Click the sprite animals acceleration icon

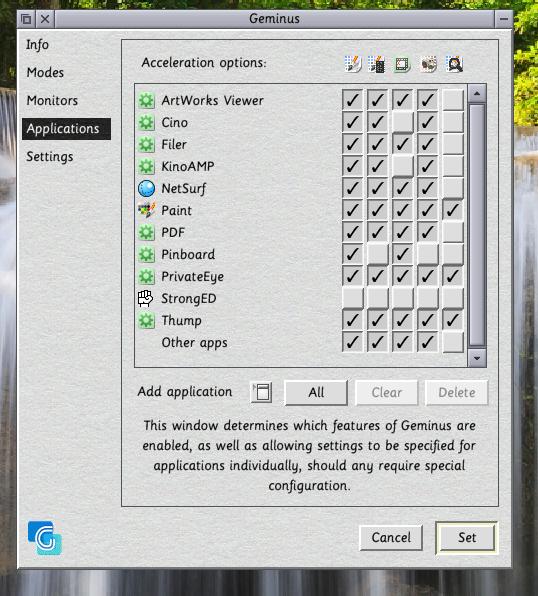pyautogui.click(x=428, y=64)
